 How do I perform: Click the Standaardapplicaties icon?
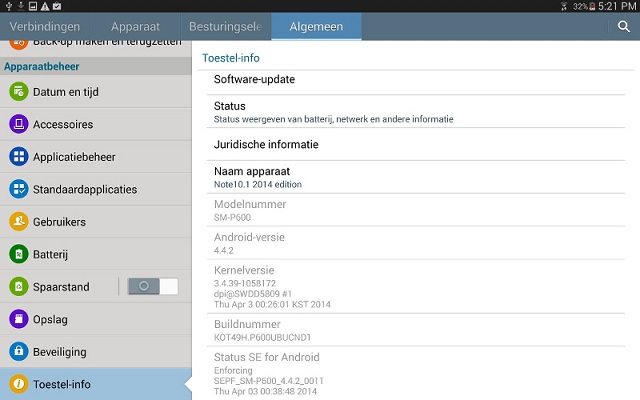[x=19, y=189]
